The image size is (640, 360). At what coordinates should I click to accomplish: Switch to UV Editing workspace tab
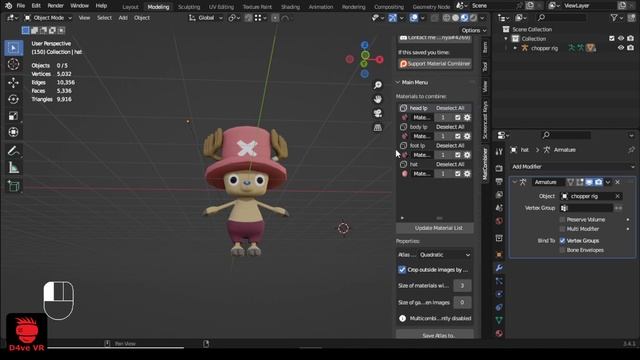(221, 7)
